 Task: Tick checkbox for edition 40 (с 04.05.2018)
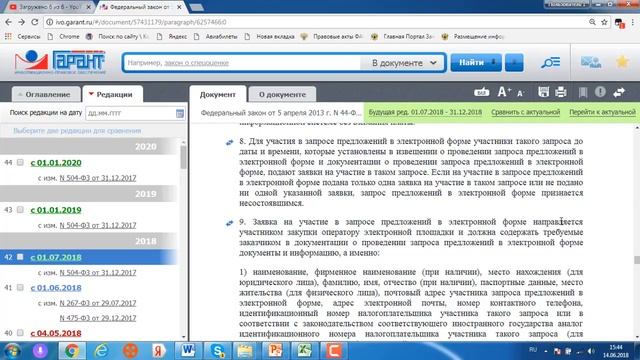click(x=20, y=333)
